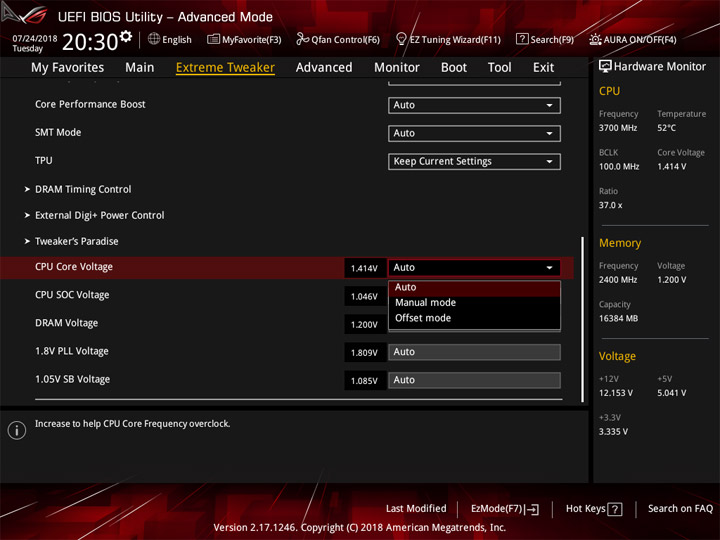720x540 pixels.
Task: Click 1.085V SB readout value
Action: pyautogui.click(x=365, y=381)
